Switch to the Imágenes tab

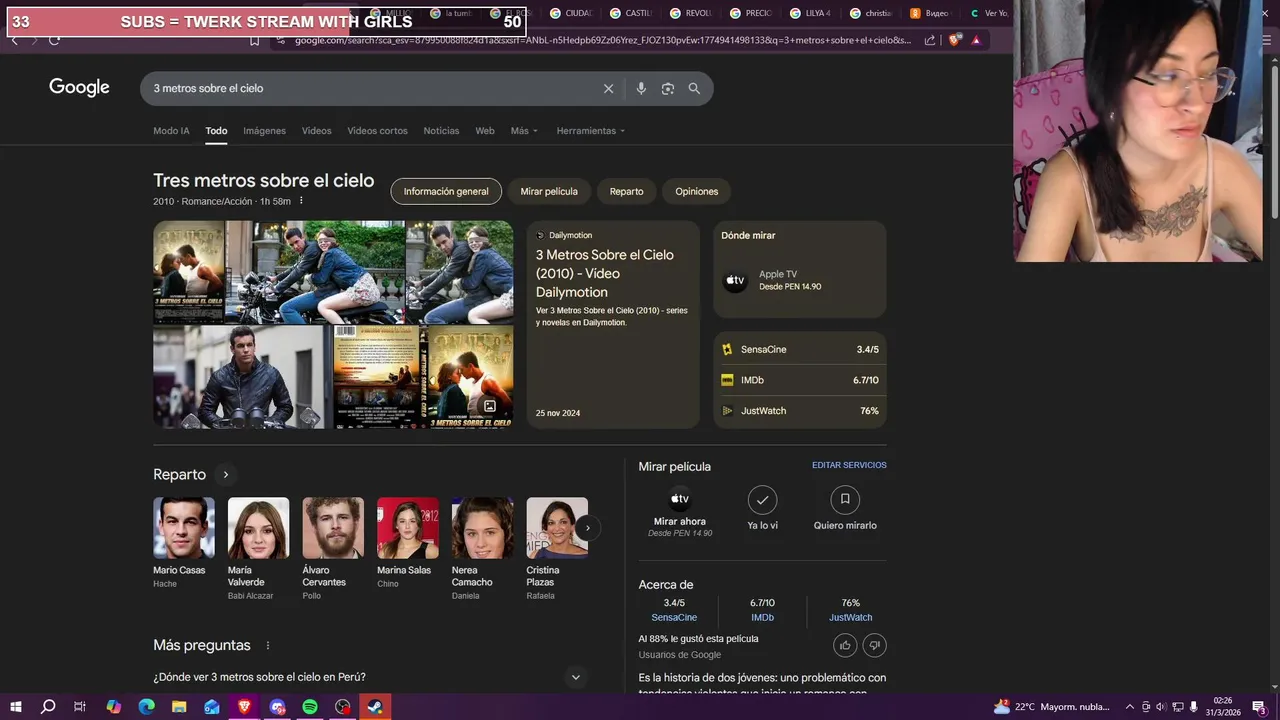[265, 131]
